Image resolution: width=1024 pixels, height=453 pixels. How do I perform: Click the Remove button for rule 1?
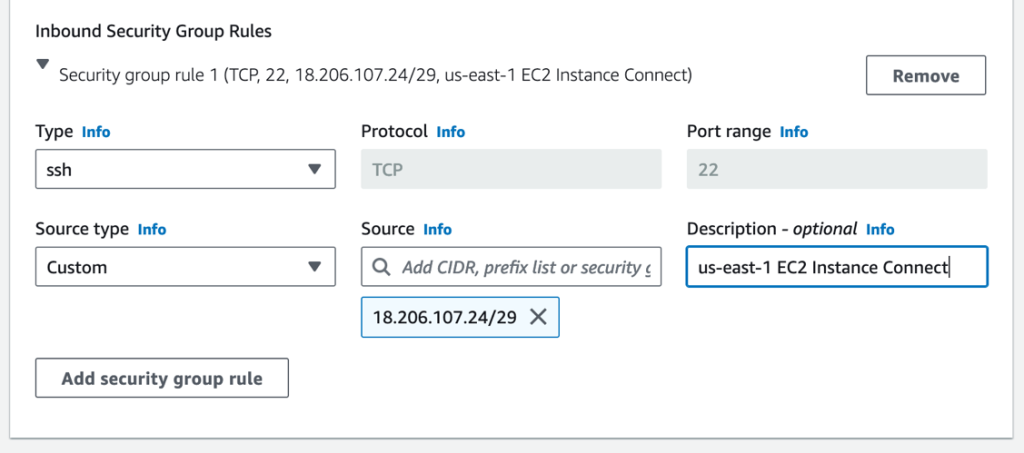tap(925, 76)
